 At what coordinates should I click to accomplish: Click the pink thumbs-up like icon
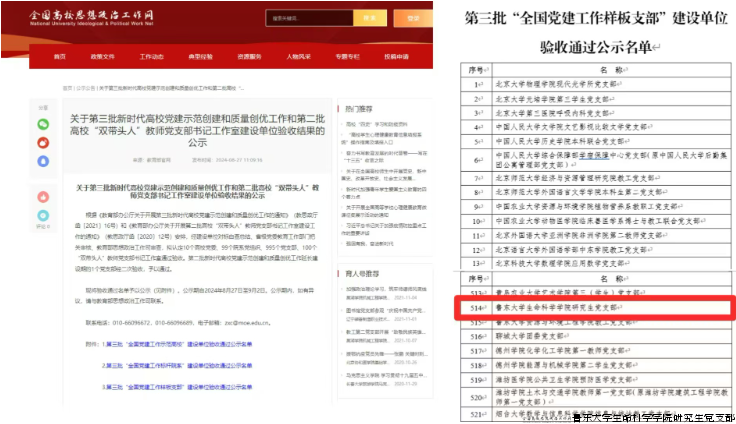point(43,197)
